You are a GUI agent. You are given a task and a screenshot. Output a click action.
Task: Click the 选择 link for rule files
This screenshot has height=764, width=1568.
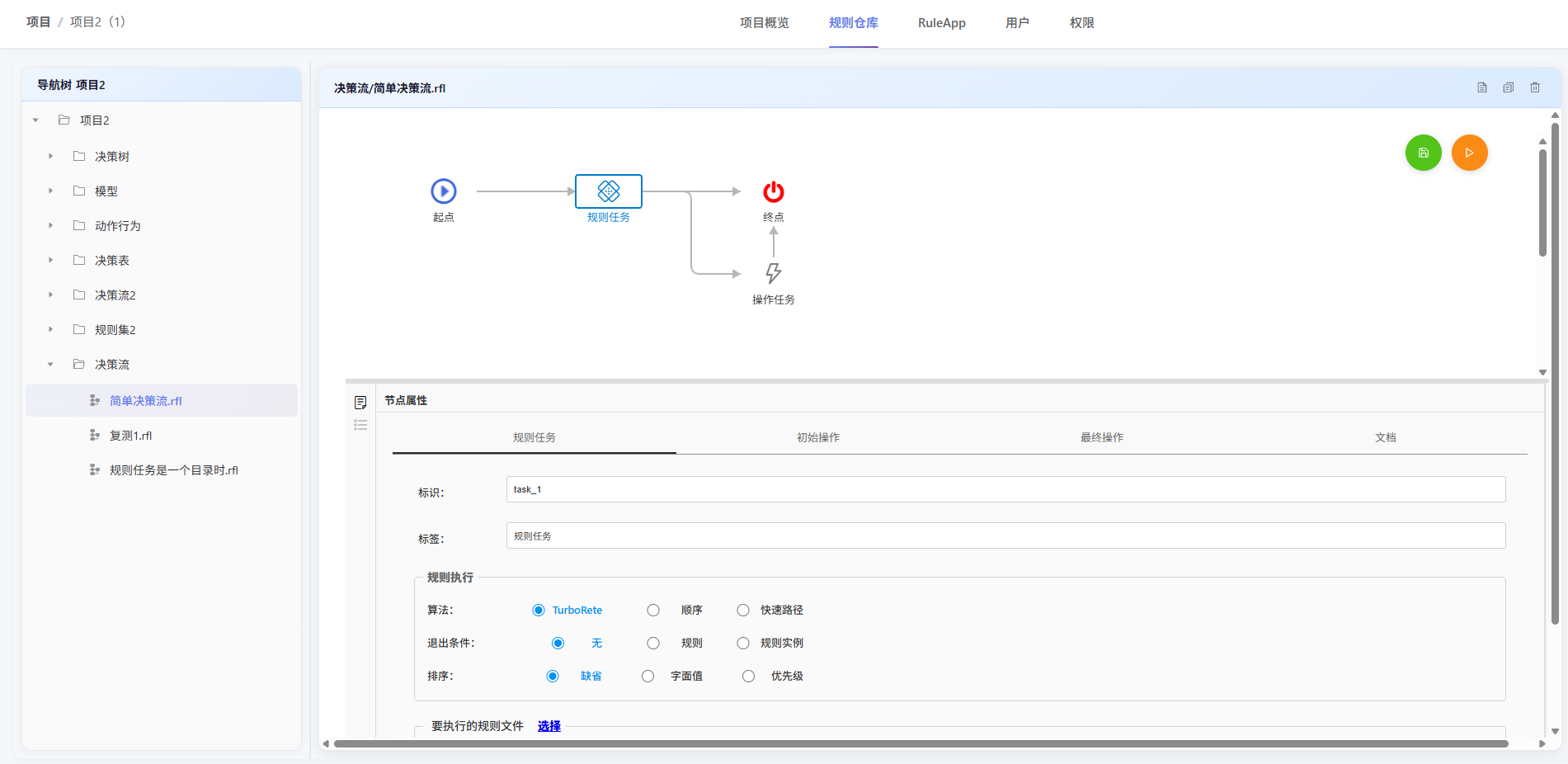549,726
